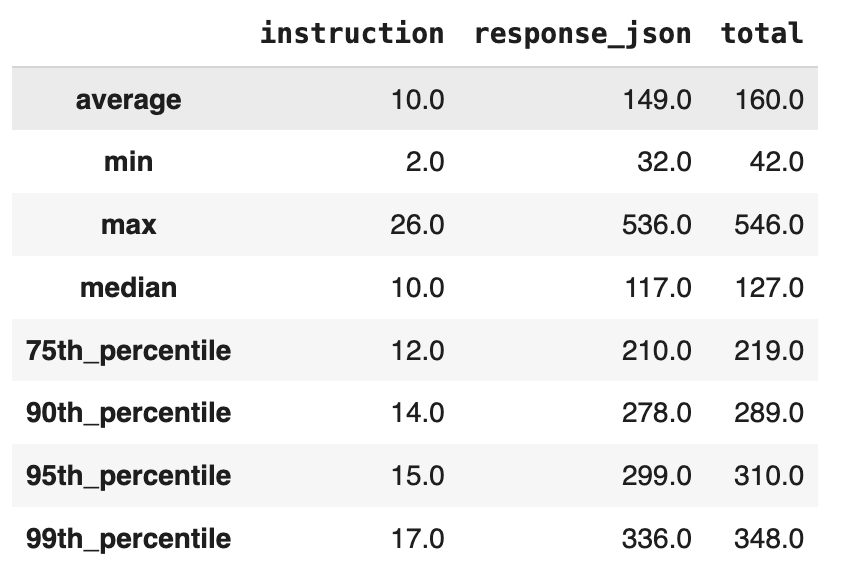Image resolution: width=850 pixels, height=586 pixels.
Task: Click the 99th_percentile row label
Action: pyautogui.click(x=128, y=539)
